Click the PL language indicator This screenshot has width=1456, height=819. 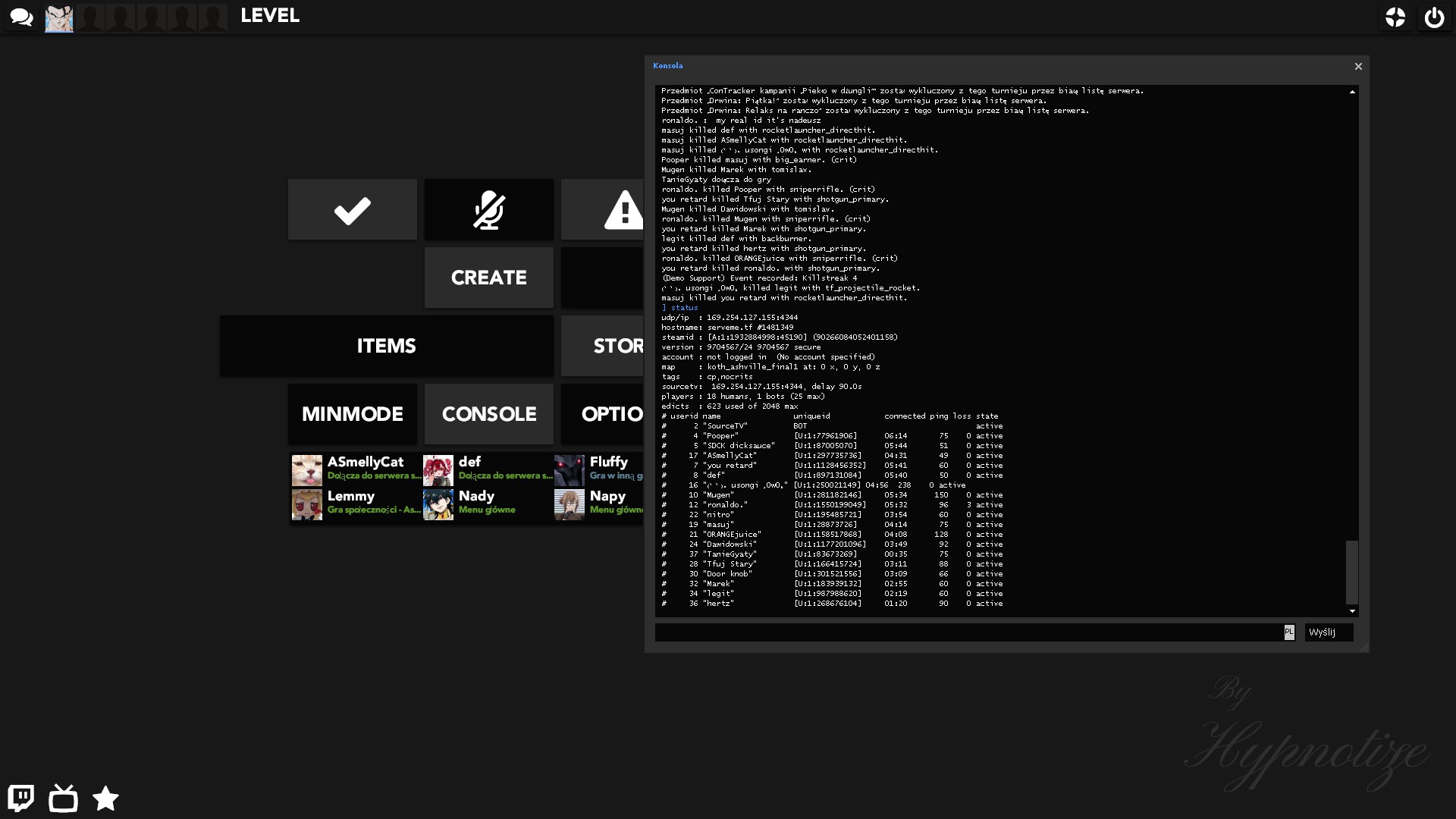1288,632
